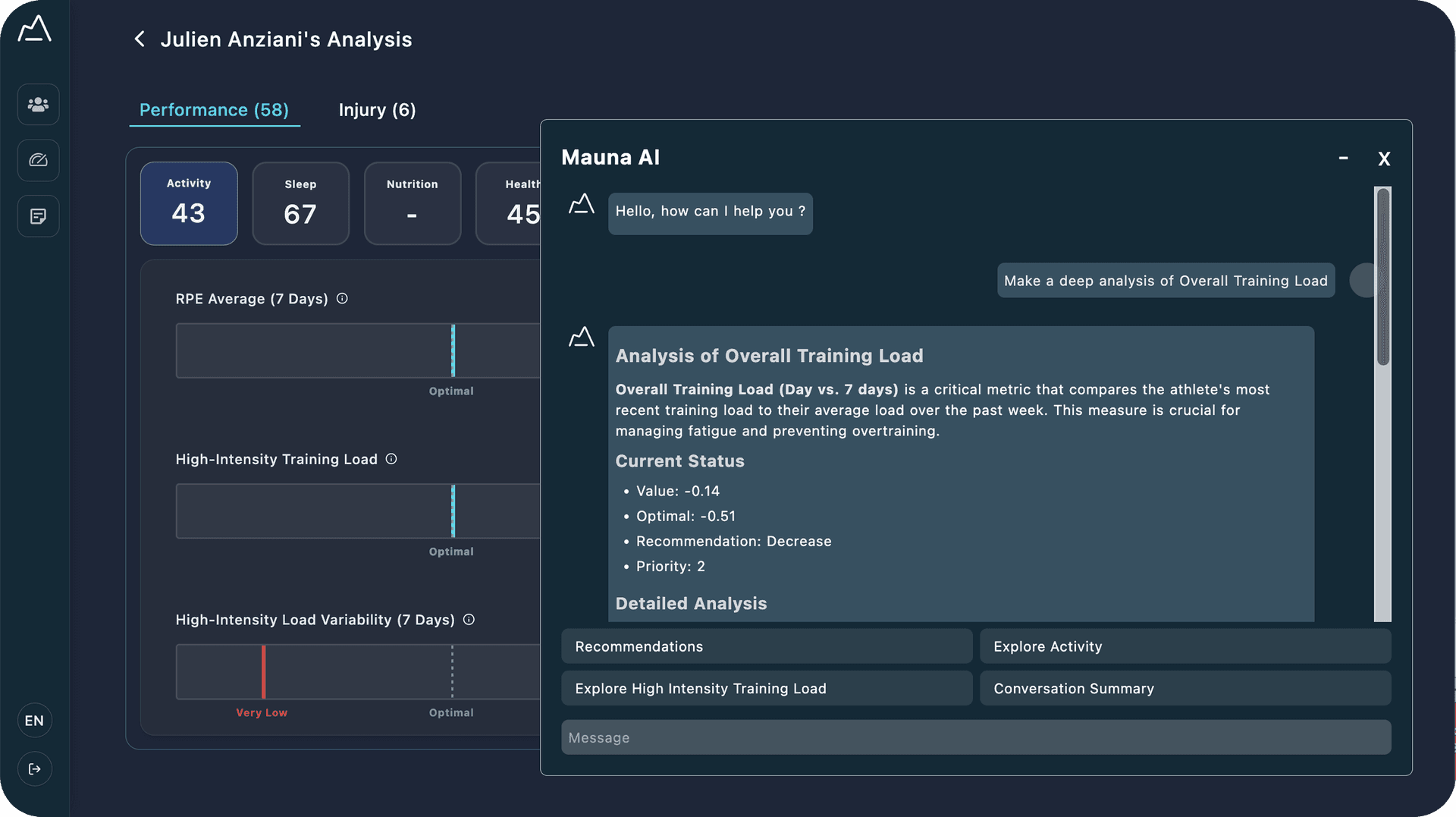Click the 'Detailed Analysis' heading
Image resolution: width=1456 pixels, height=817 pixels.
click(x=691, y=604)
